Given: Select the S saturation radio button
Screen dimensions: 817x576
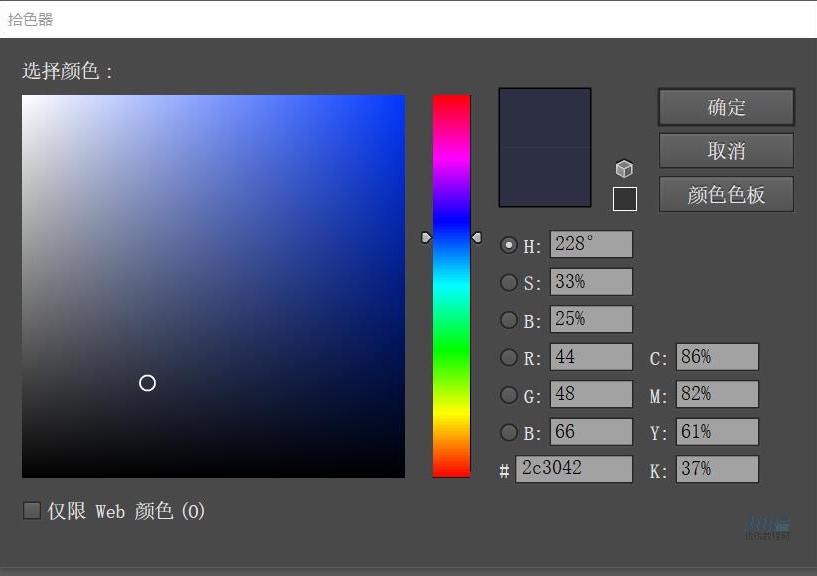Looking at the screenshot, I should [x=509, y=283].
